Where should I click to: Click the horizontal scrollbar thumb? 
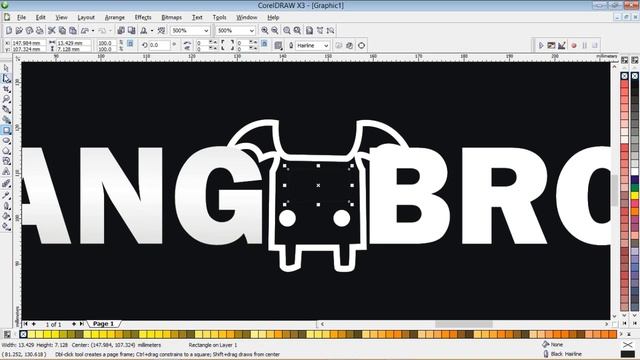464,324
